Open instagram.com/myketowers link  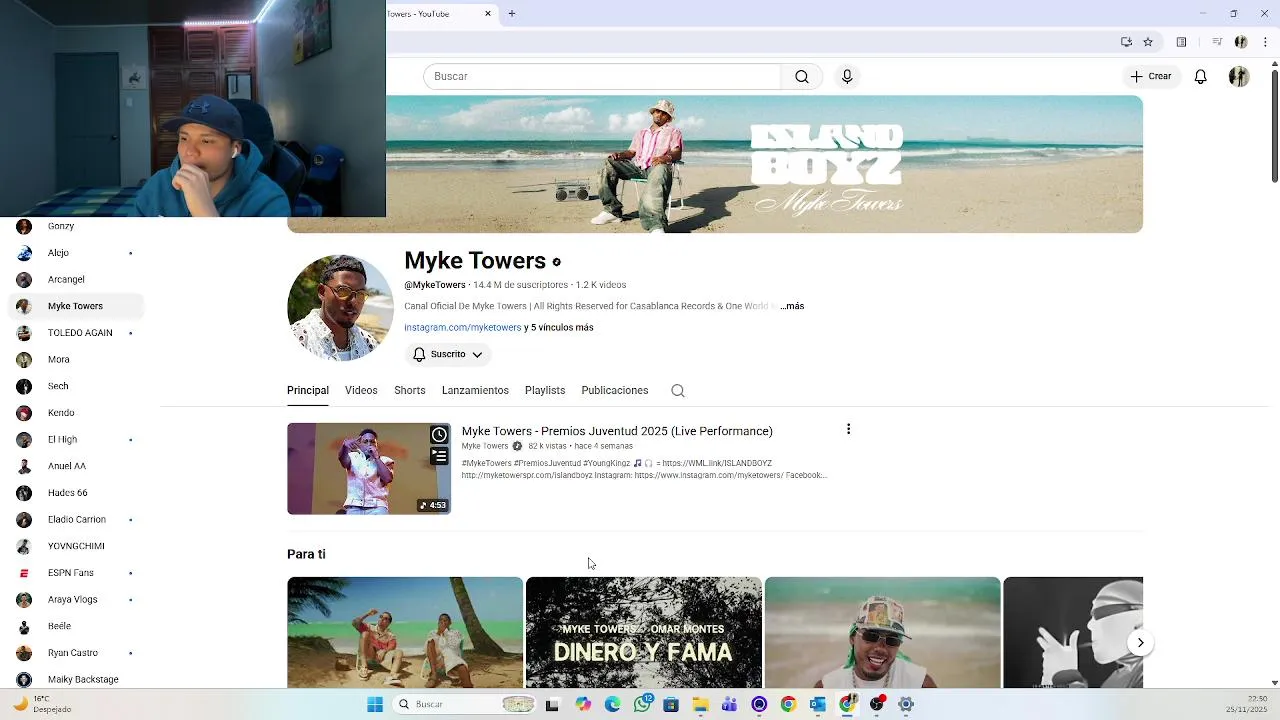click(463, 327)
